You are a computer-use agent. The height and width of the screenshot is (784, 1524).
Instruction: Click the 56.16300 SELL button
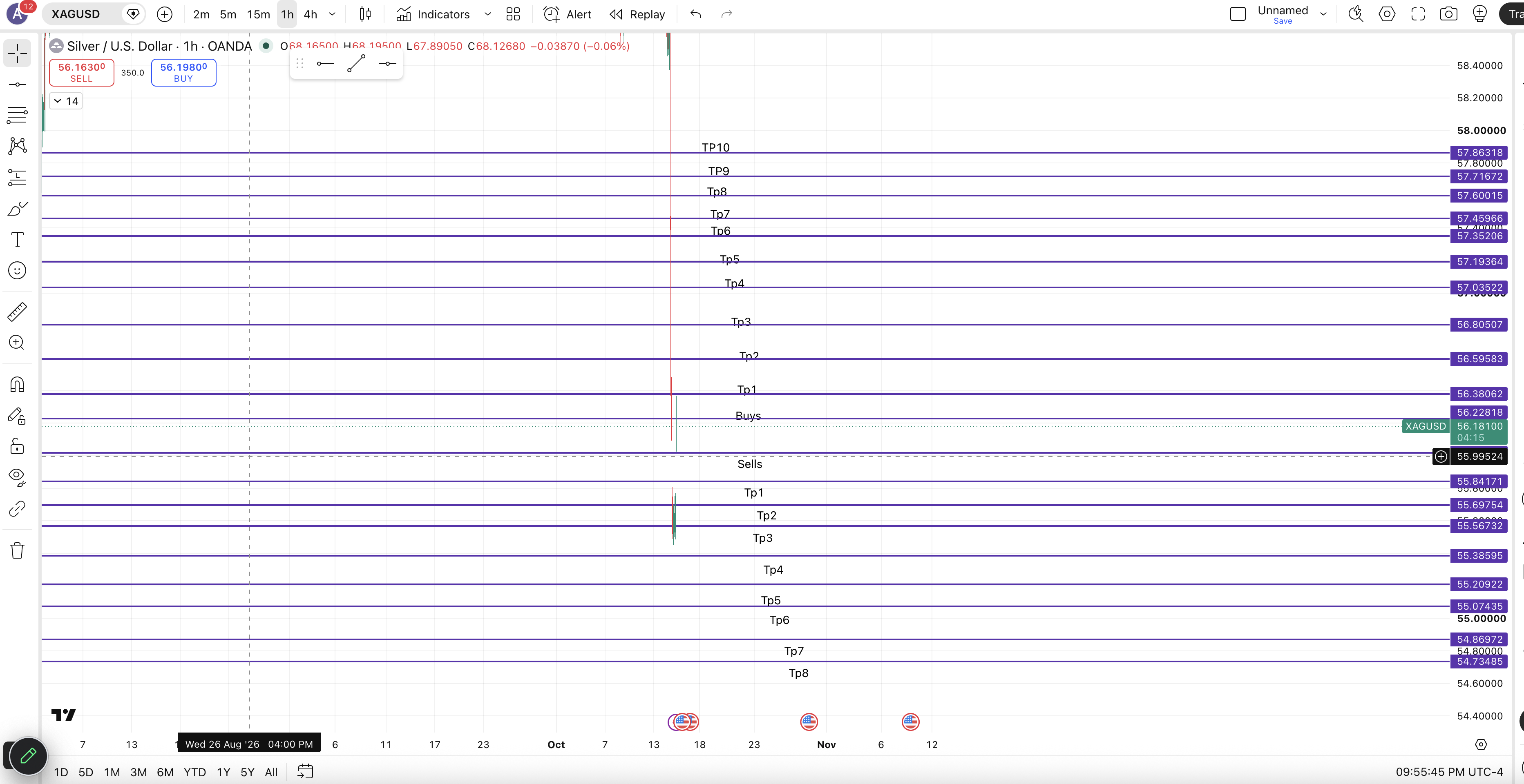(82, 72)
